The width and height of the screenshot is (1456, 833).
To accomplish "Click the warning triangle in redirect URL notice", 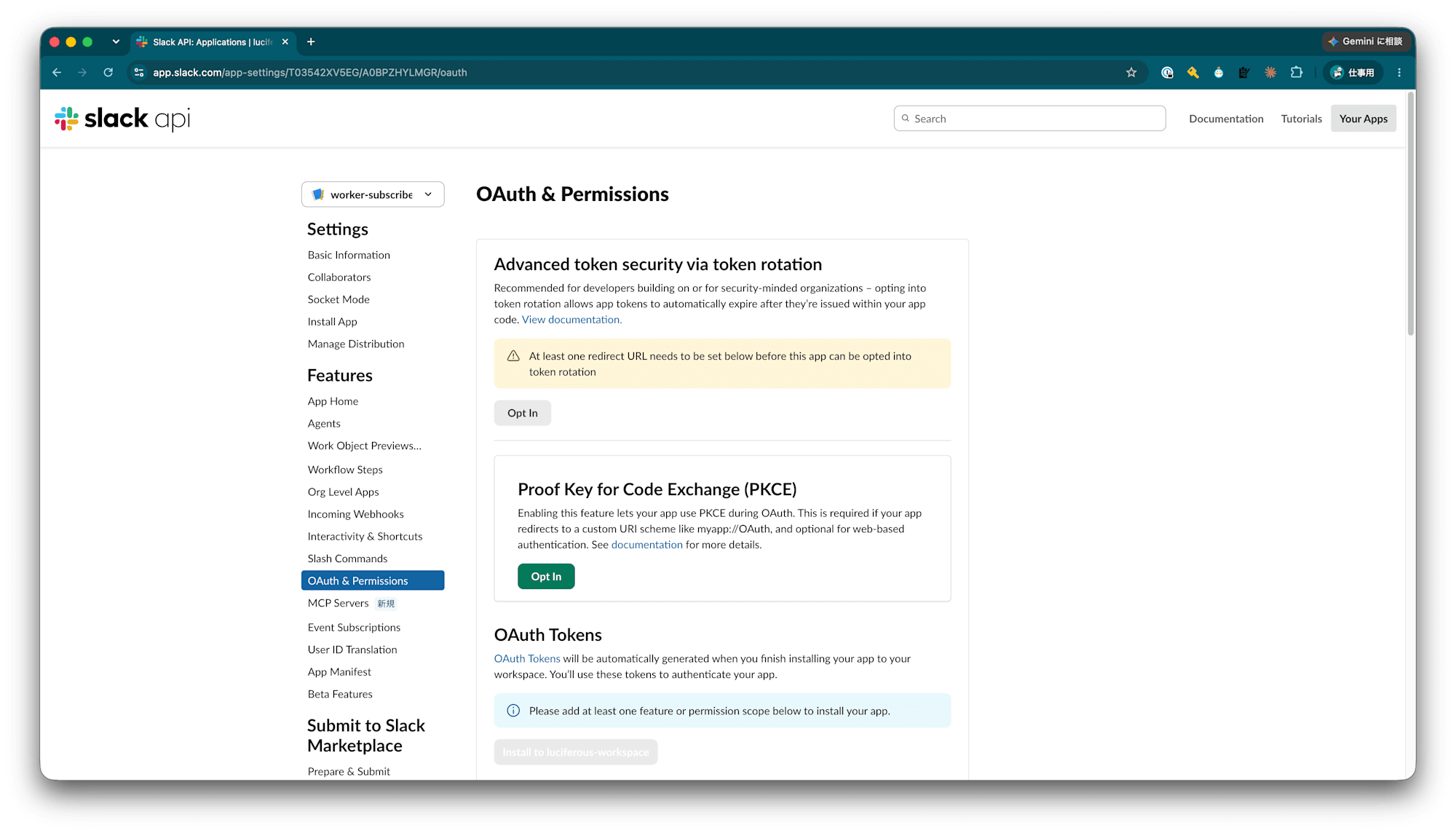I will pyautogui.click(x=513, y=356).
